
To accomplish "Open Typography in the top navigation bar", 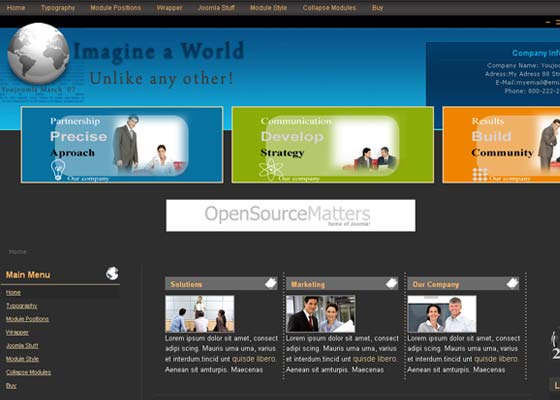I will (58, 8).
